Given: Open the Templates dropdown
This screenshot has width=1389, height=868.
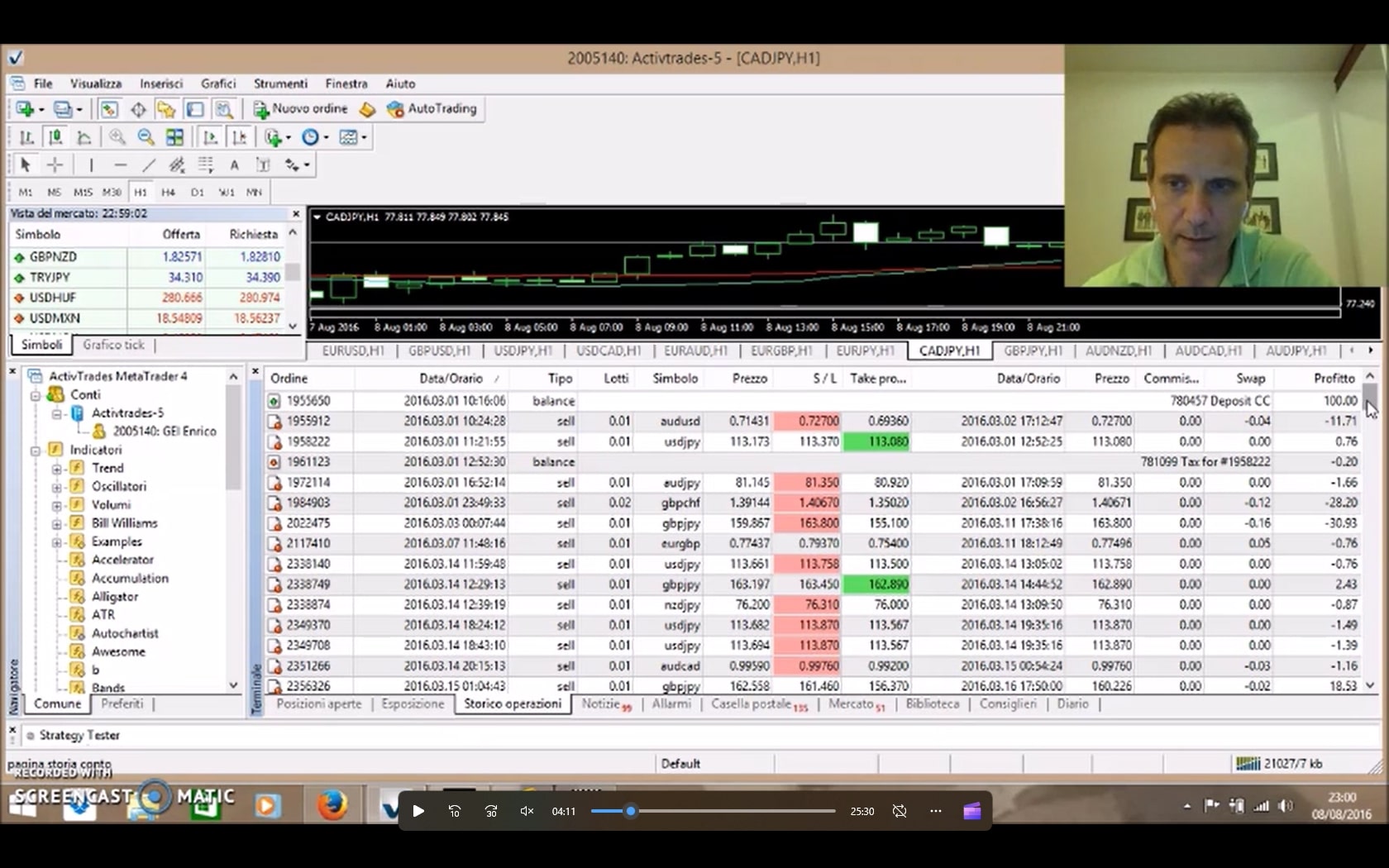Looking at the screenshot, I should (353, 137).
